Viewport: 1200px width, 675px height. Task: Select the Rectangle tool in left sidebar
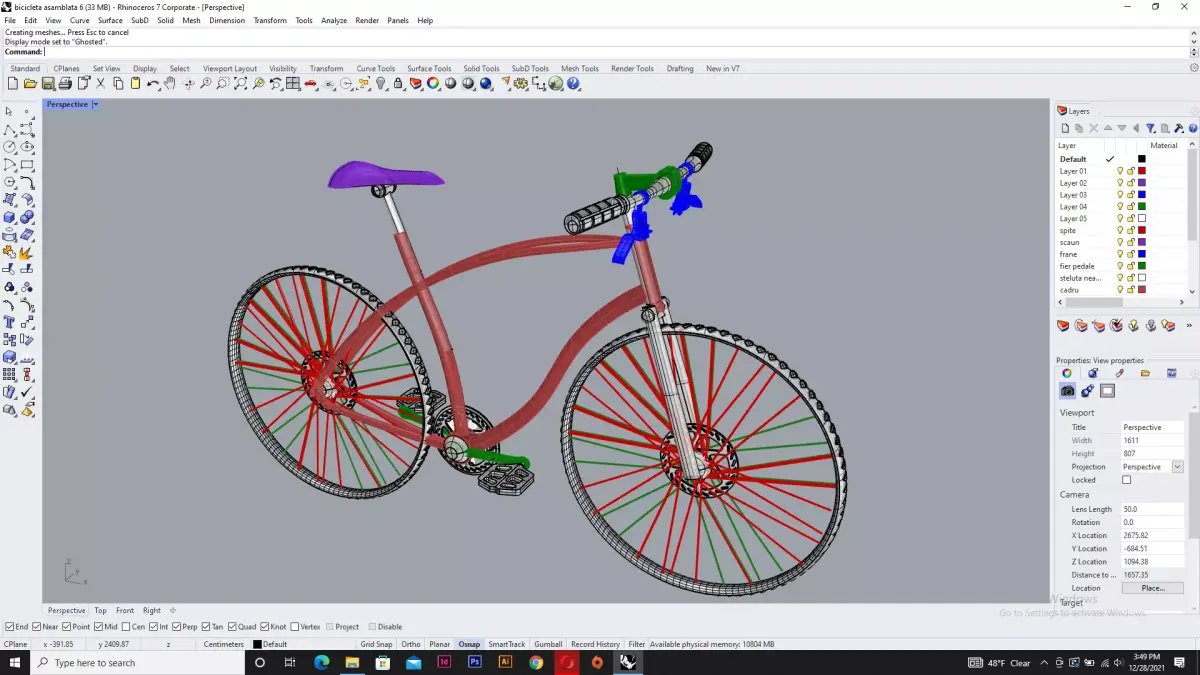click(27, 165)
